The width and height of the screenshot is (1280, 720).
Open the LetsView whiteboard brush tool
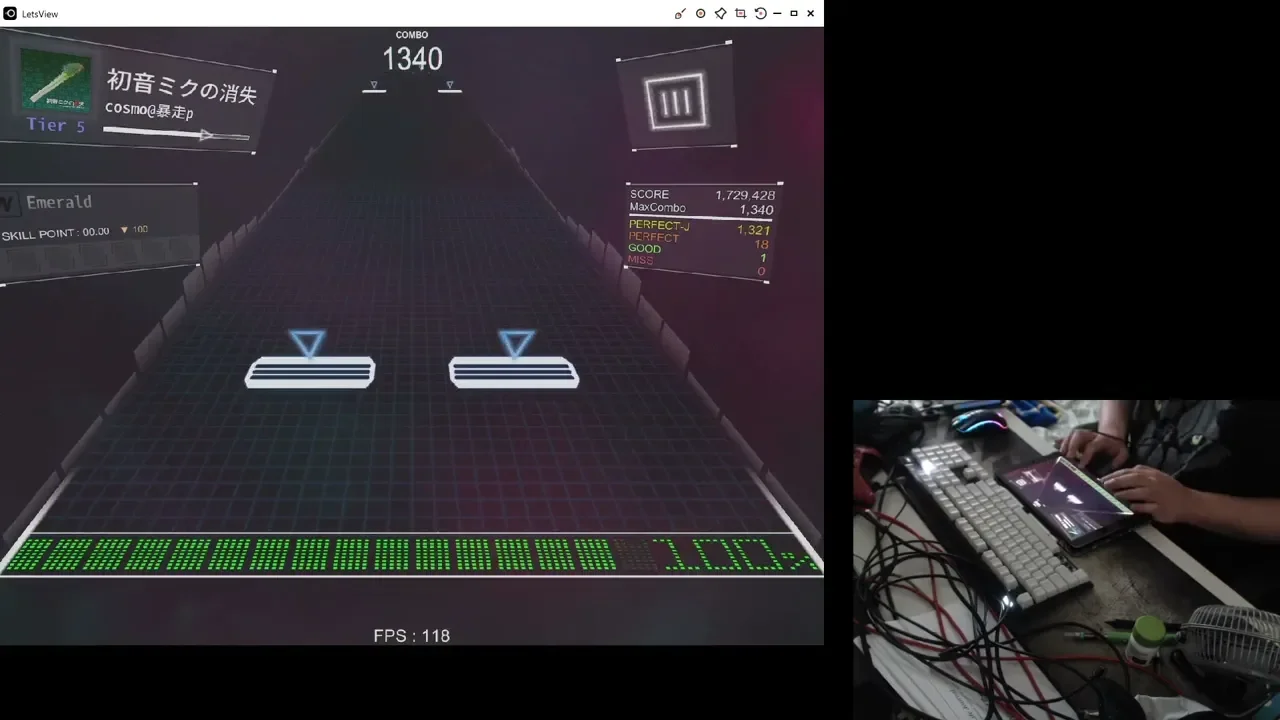pyautogui.click(x=680, y=14)
